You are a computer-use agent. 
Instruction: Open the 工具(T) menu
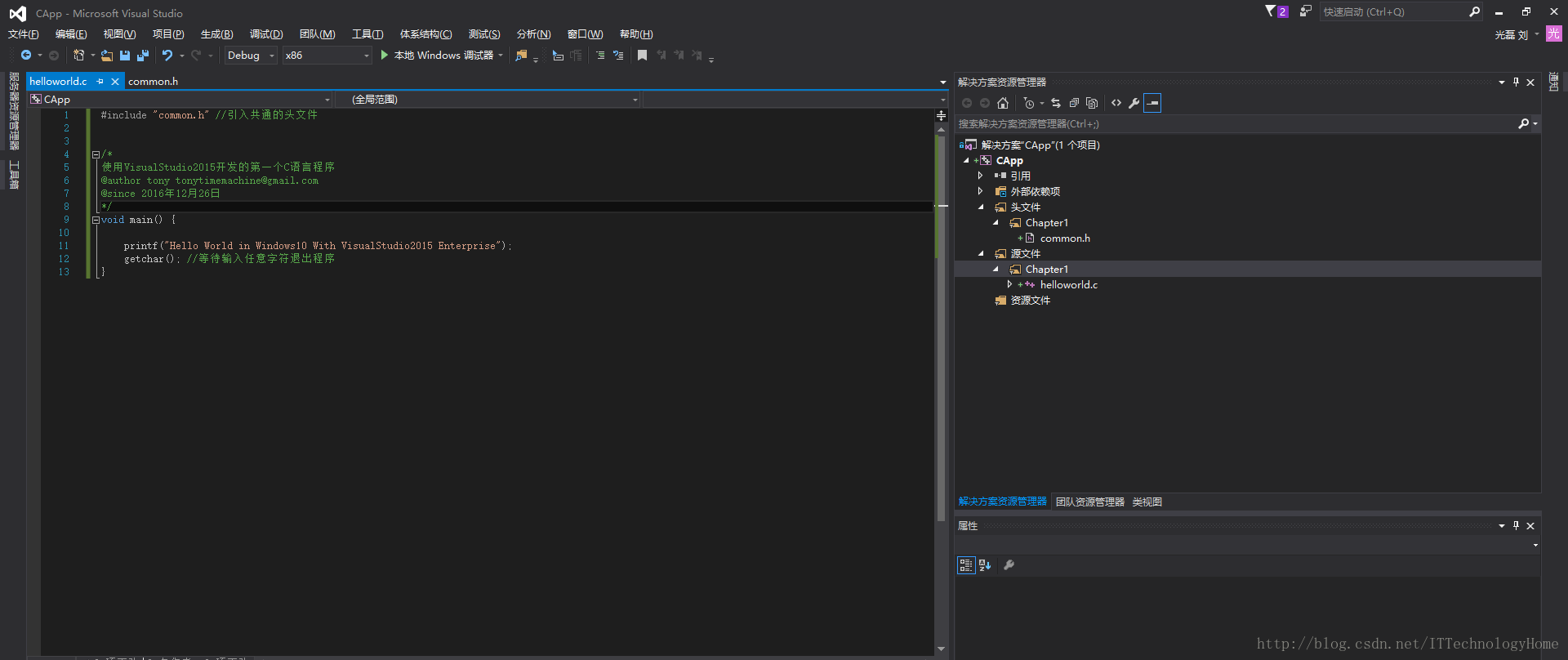(367, 34)
